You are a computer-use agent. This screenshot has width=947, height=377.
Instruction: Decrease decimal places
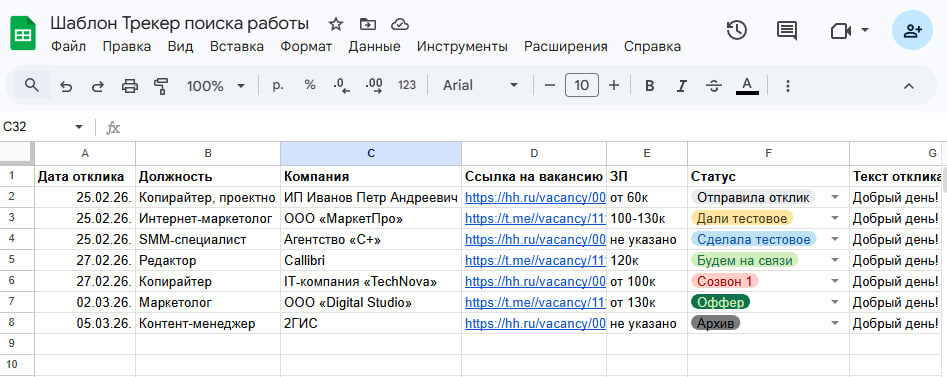click(x=342, y=86)
